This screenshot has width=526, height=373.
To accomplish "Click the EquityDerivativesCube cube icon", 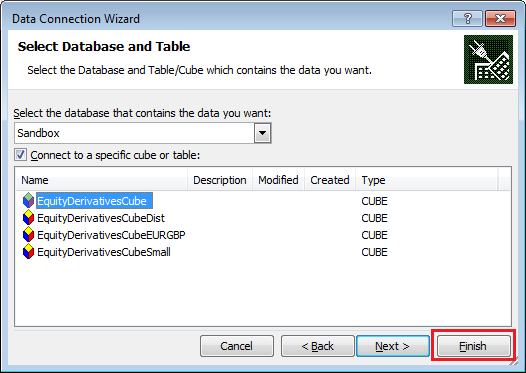I will pos(29,201).
